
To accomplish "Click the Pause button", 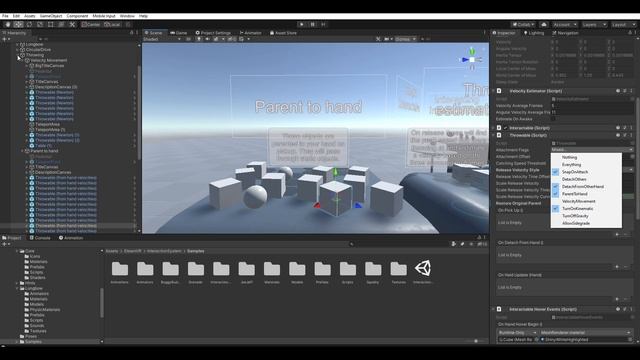I will point(313,24).
